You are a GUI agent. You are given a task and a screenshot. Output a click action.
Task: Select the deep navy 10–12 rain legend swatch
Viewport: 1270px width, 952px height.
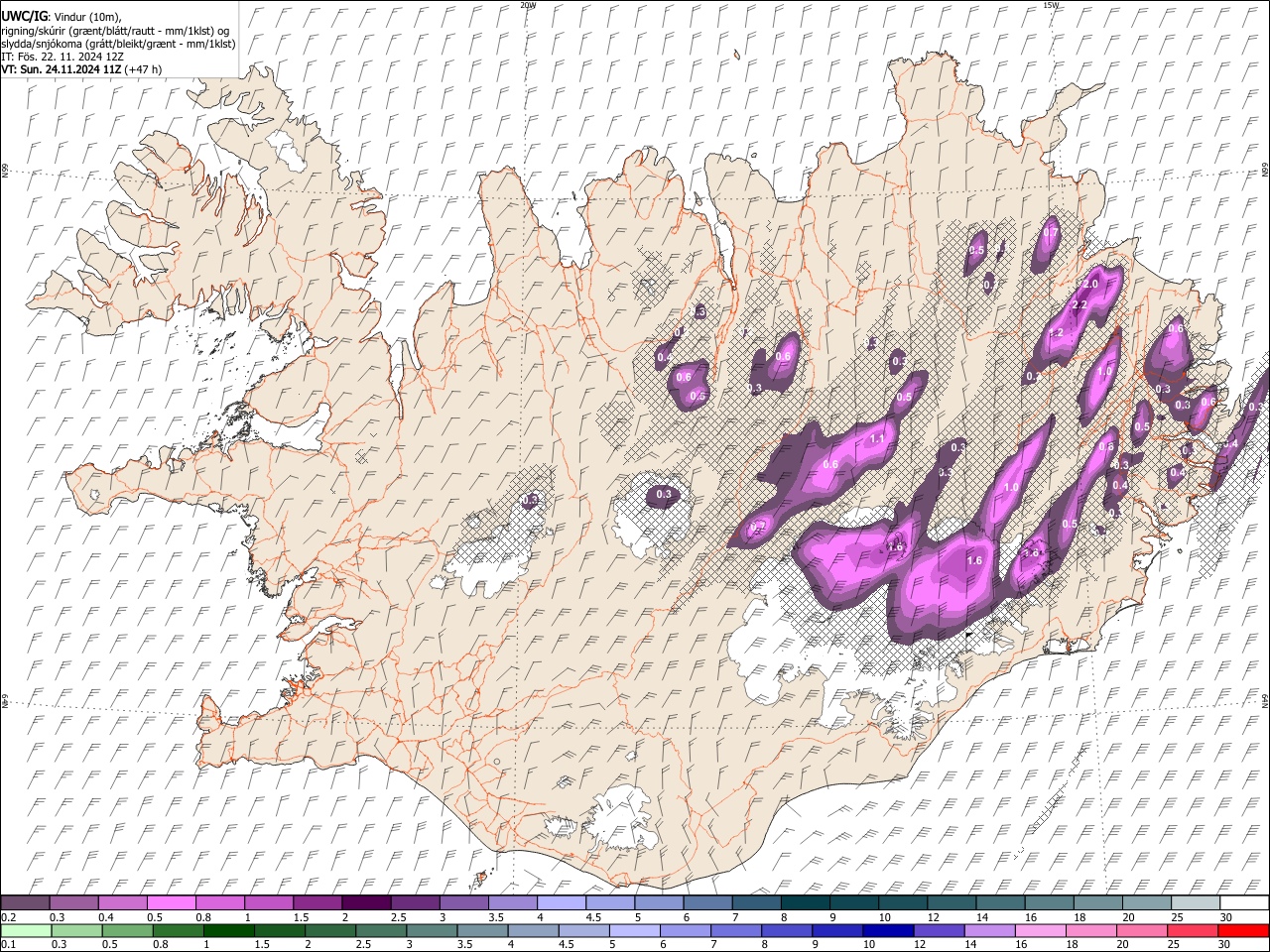coord(886,930)
